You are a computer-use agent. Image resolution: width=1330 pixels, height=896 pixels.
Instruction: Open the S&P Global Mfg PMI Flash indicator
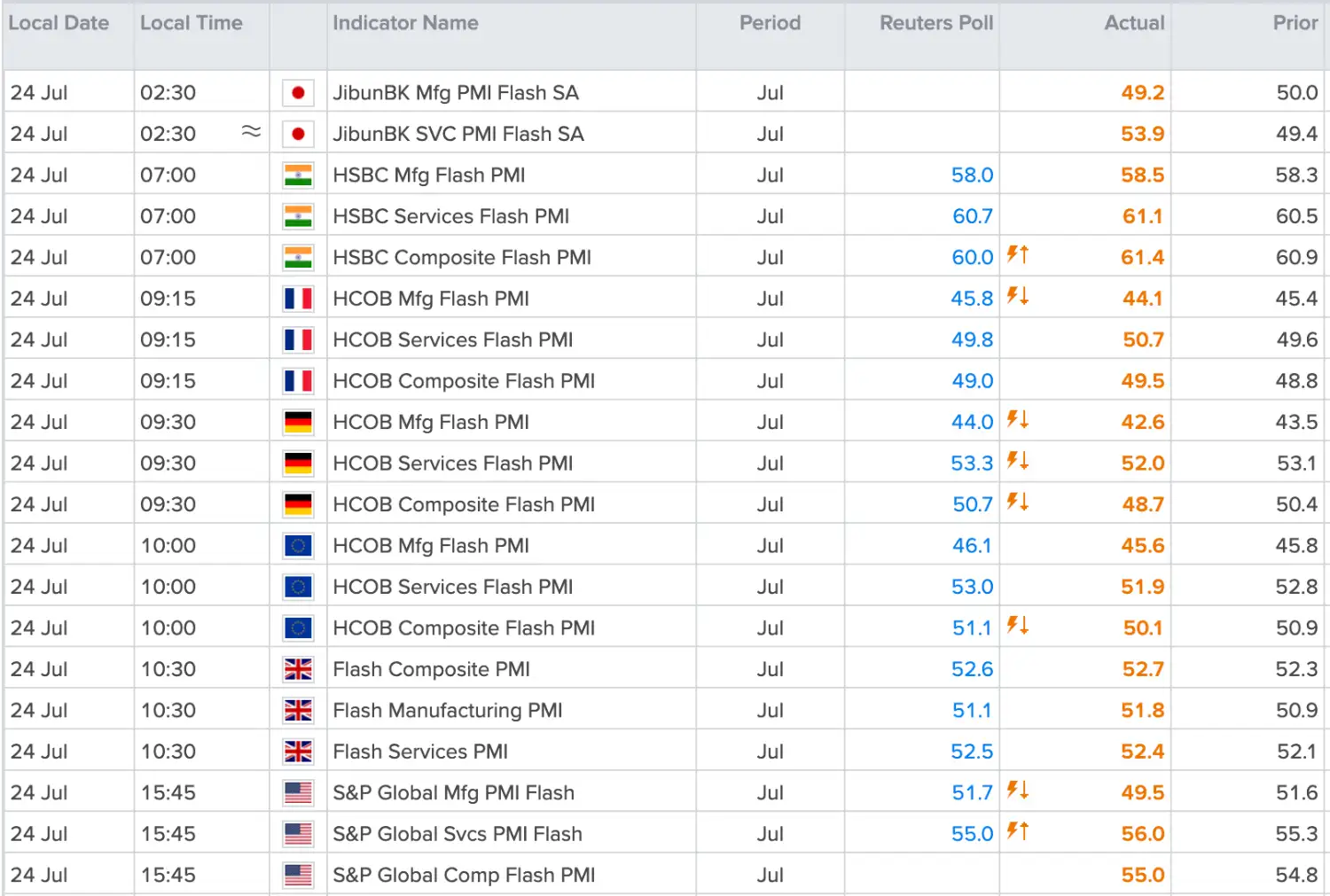tap(454, 793)
